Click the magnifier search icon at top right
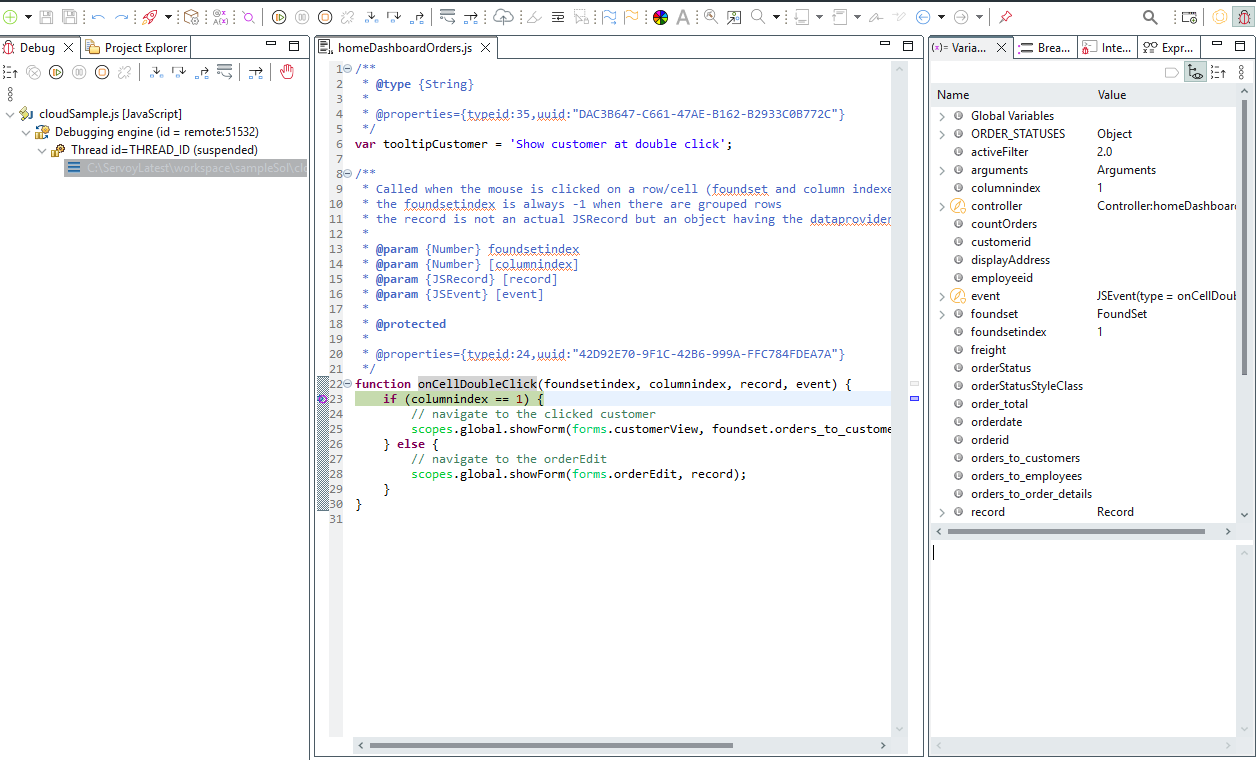This screenshot has width=1256, height=760. 1150,17
